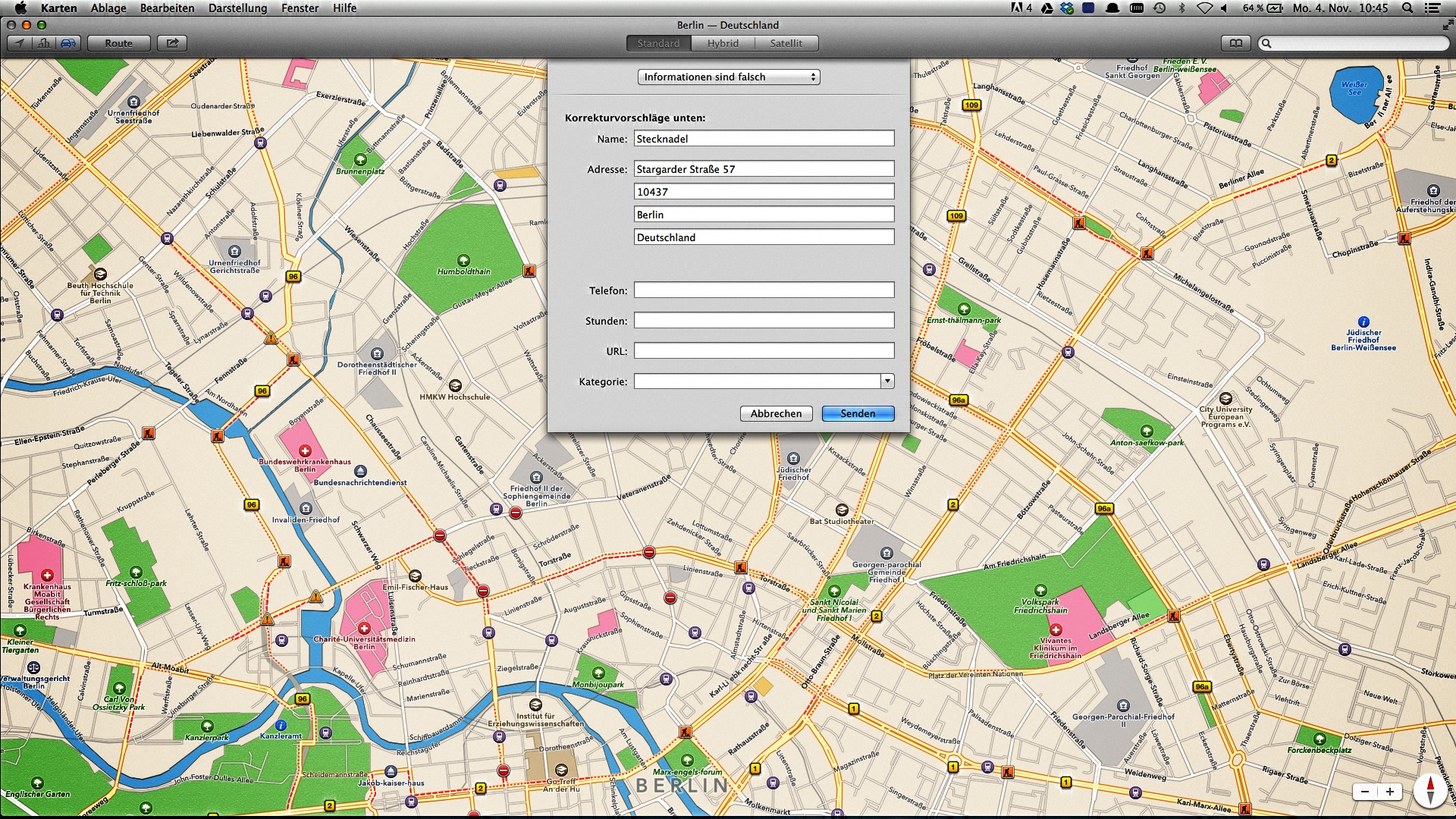Click the Weißer See lake label

click(1354, 88)
